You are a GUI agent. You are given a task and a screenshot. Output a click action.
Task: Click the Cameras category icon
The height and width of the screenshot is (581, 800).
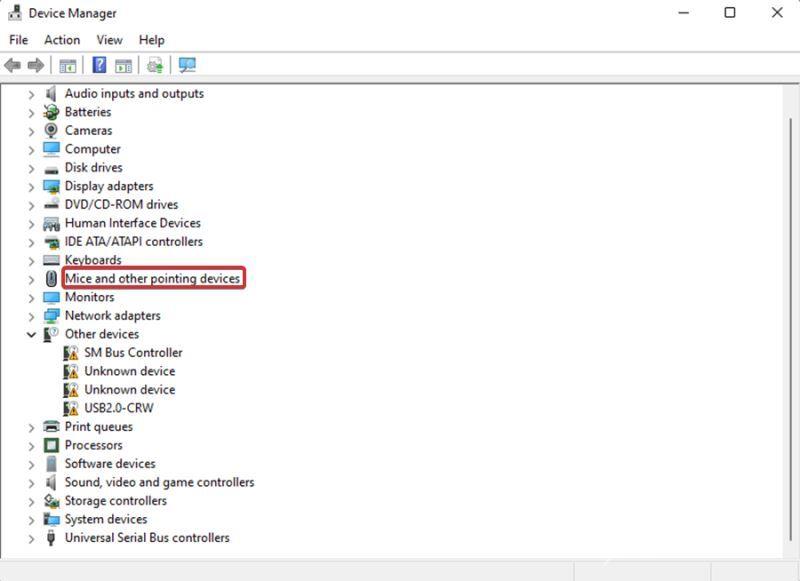(x=52, y=130)
